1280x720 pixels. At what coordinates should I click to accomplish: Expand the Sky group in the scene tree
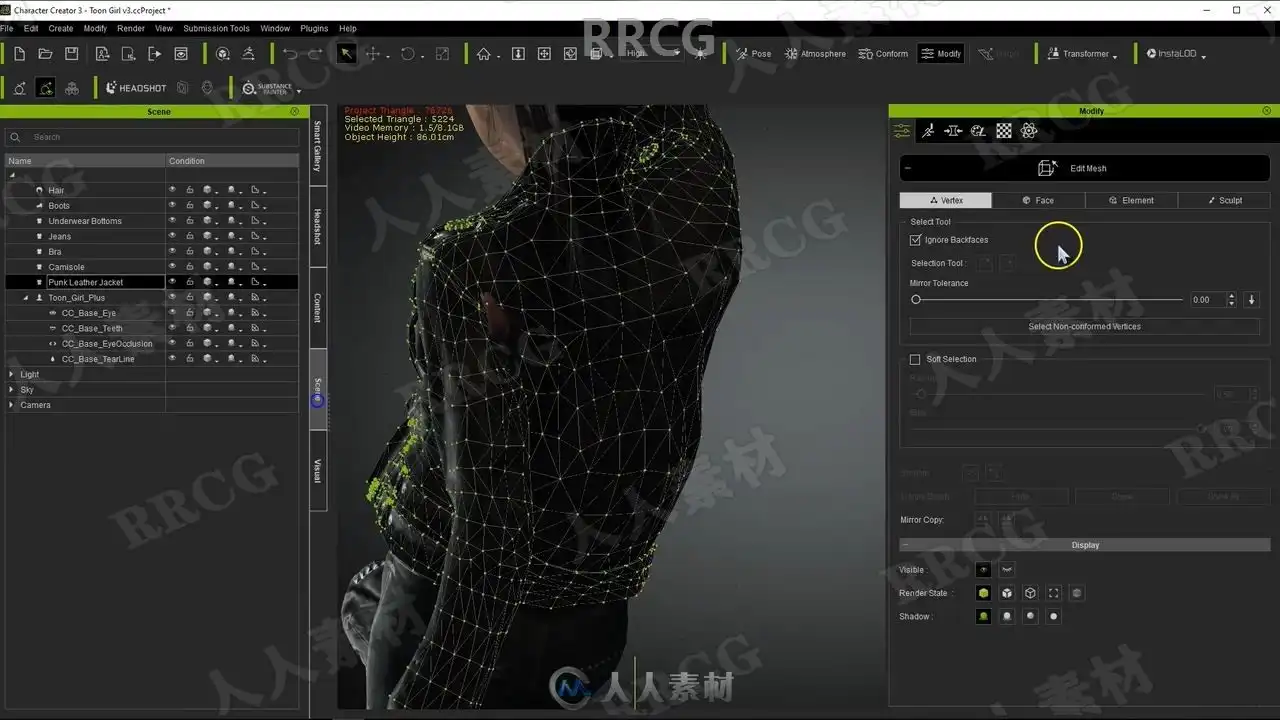[12, 390]
